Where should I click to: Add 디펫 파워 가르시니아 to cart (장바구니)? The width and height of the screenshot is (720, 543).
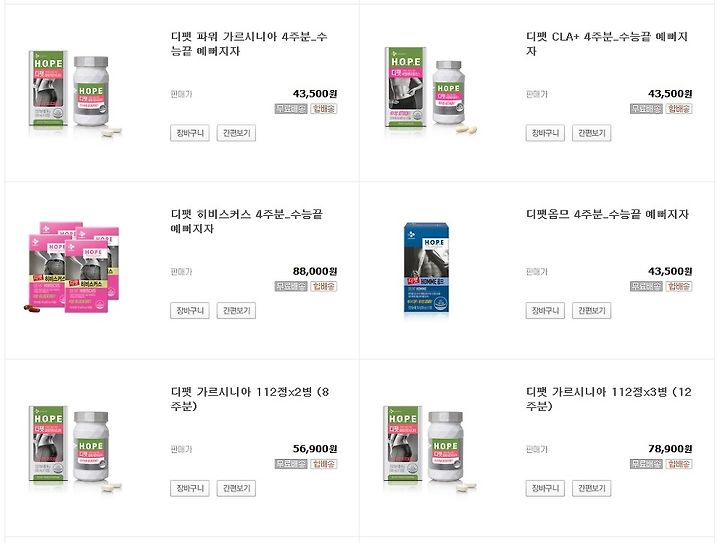[x=190, y=133]
